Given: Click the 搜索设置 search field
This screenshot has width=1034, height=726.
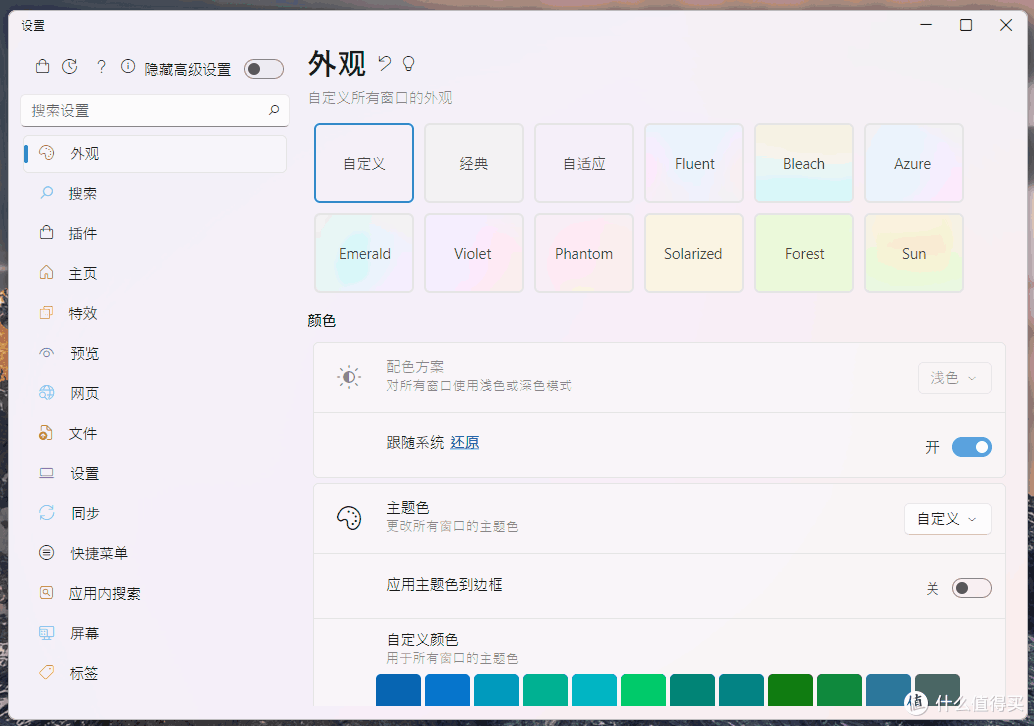Looking at the screenshot, I should coord(155,110).
